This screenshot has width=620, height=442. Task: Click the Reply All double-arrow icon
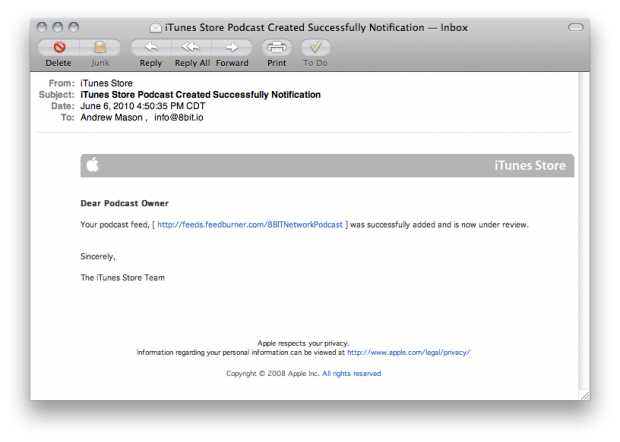[x=192, y=47]
